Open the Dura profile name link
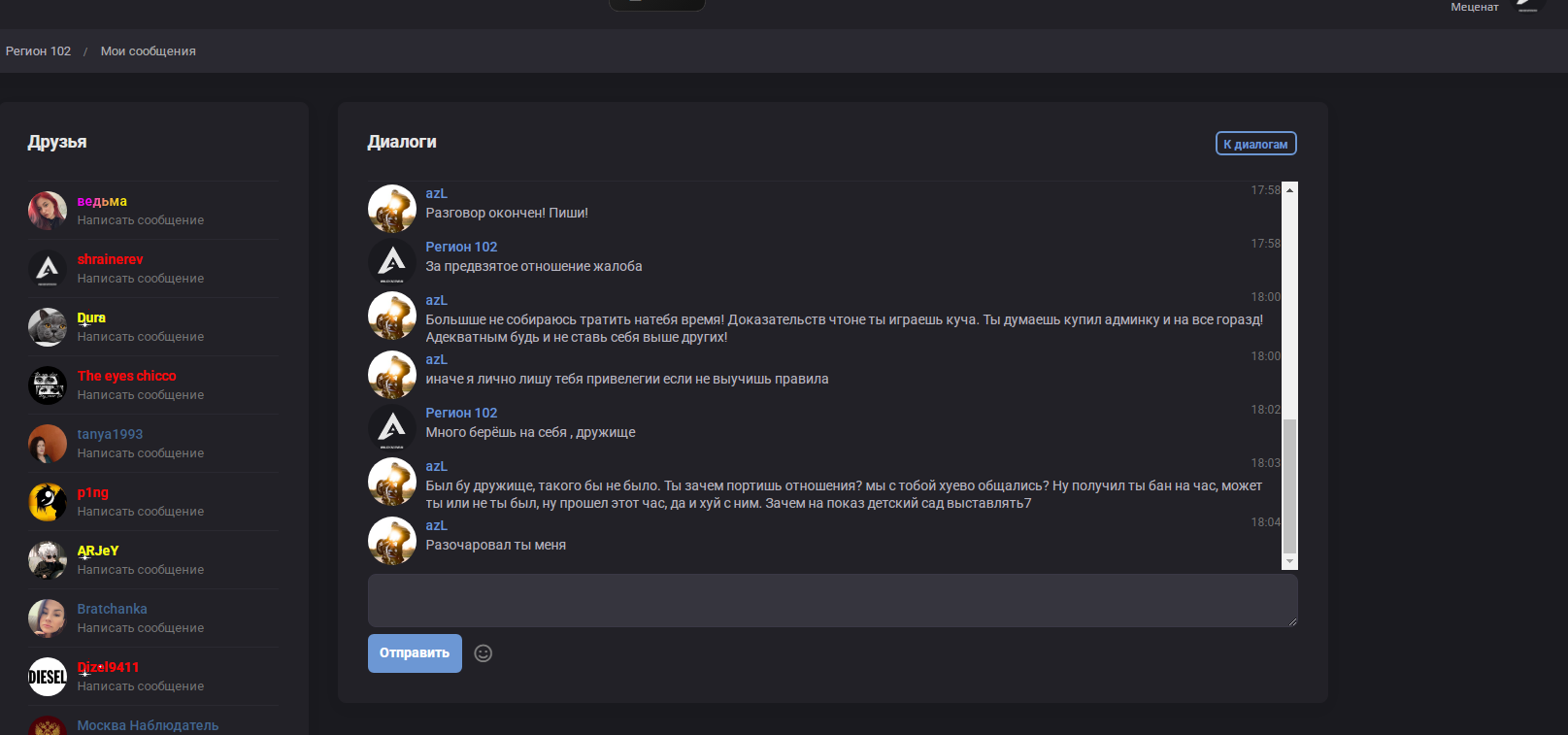The height and width of the screenshot is (735, 1568). (x=91, y=317)
